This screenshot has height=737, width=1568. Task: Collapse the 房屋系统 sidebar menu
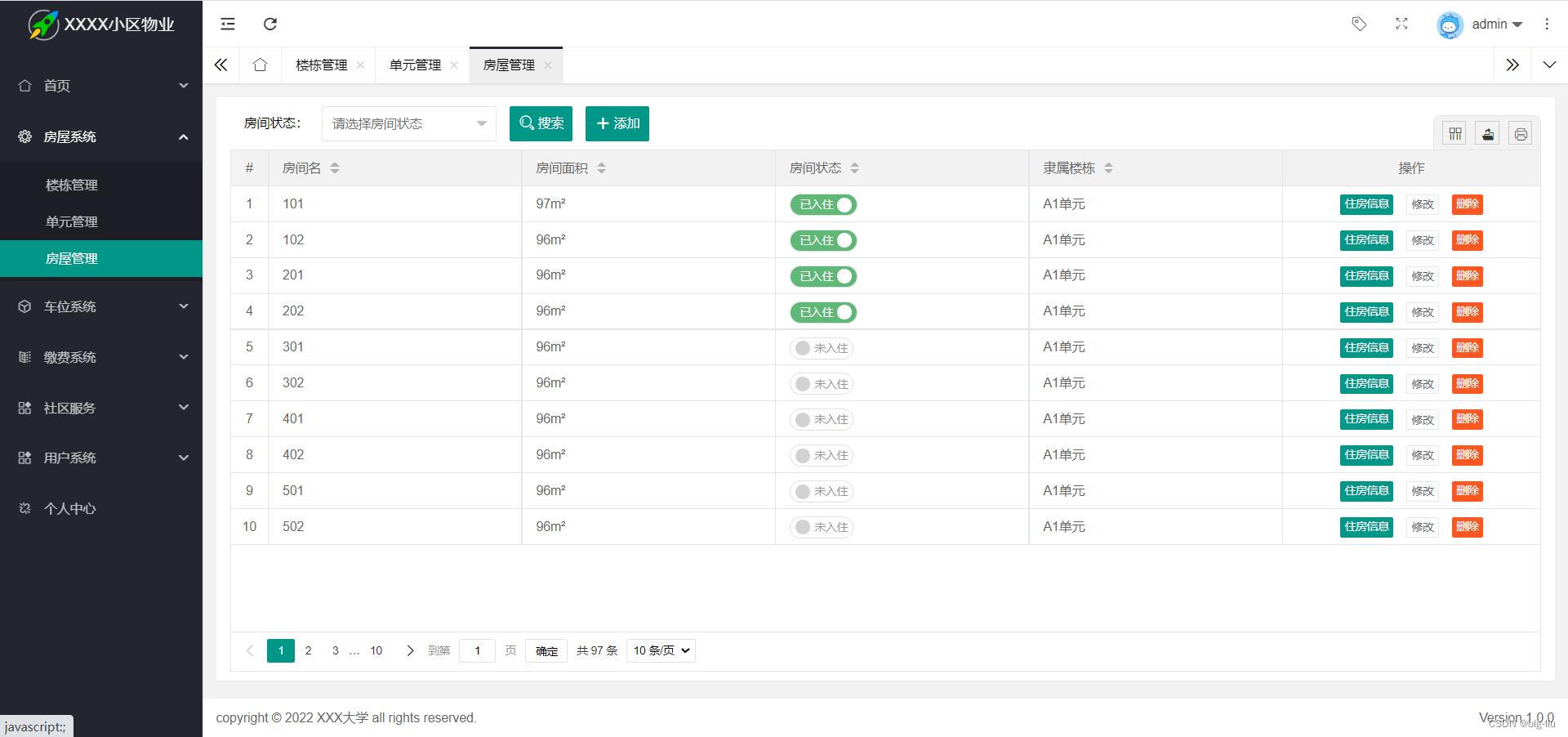[101, 136]
